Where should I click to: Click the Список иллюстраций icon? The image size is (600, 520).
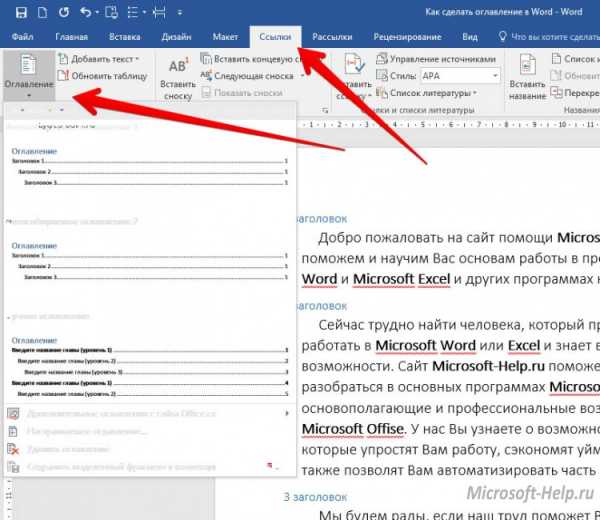tap(556, 59)
